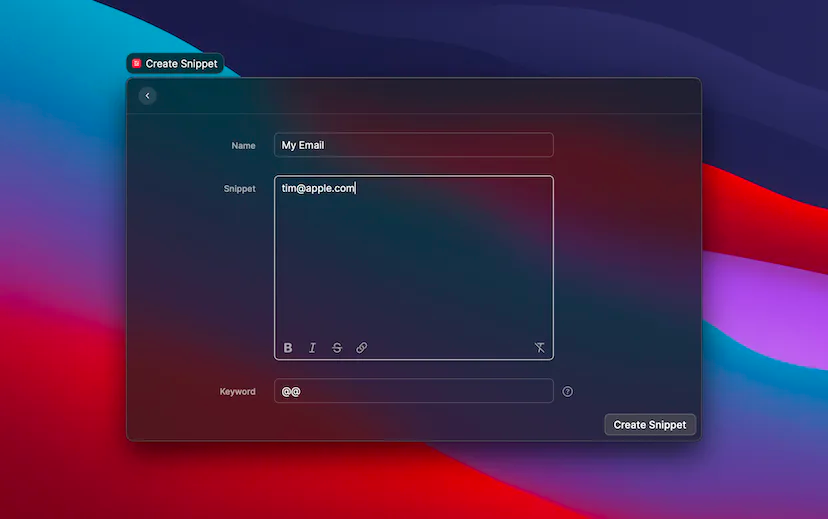Image resolution: width=828 pixels, height=519 pixels.
Task: Focus the Name field containing My Email
Action: click(413, 145)
